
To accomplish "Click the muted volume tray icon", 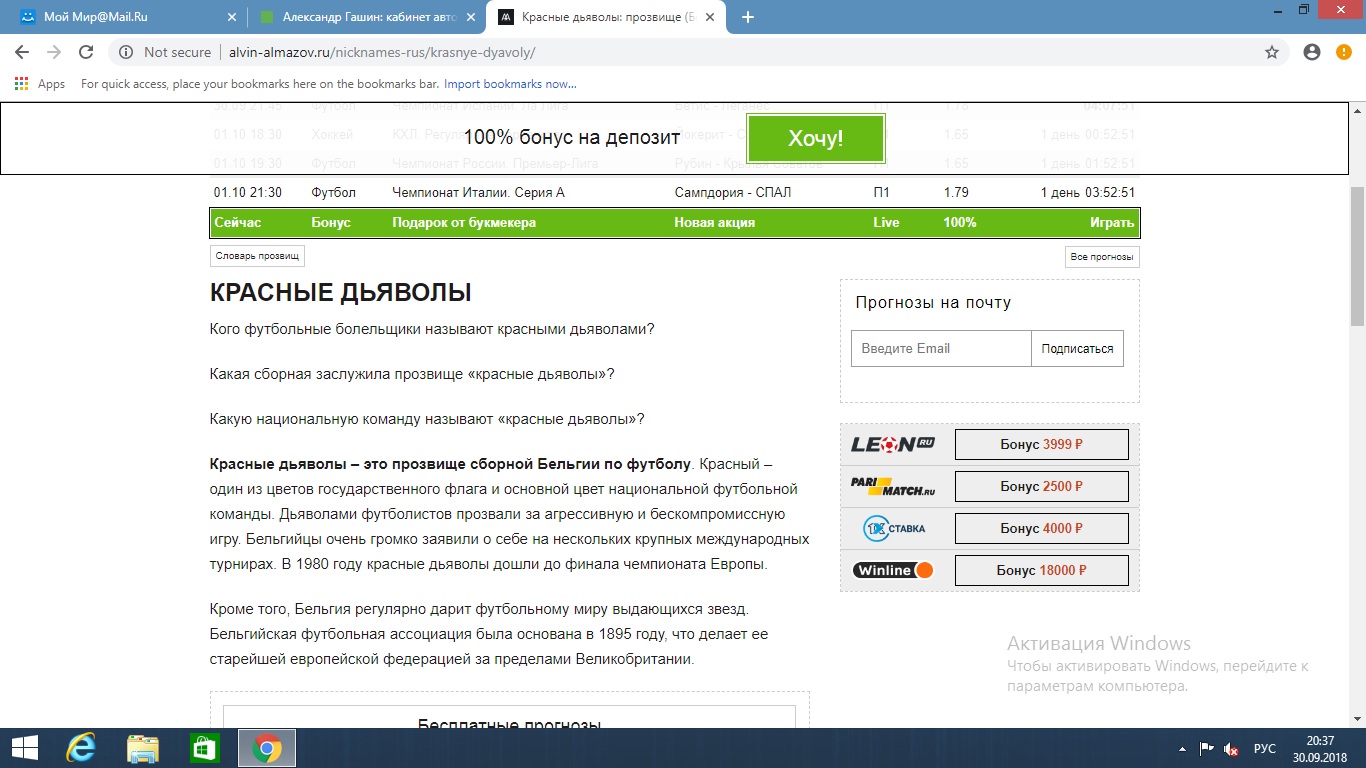I will (1232, 748).
